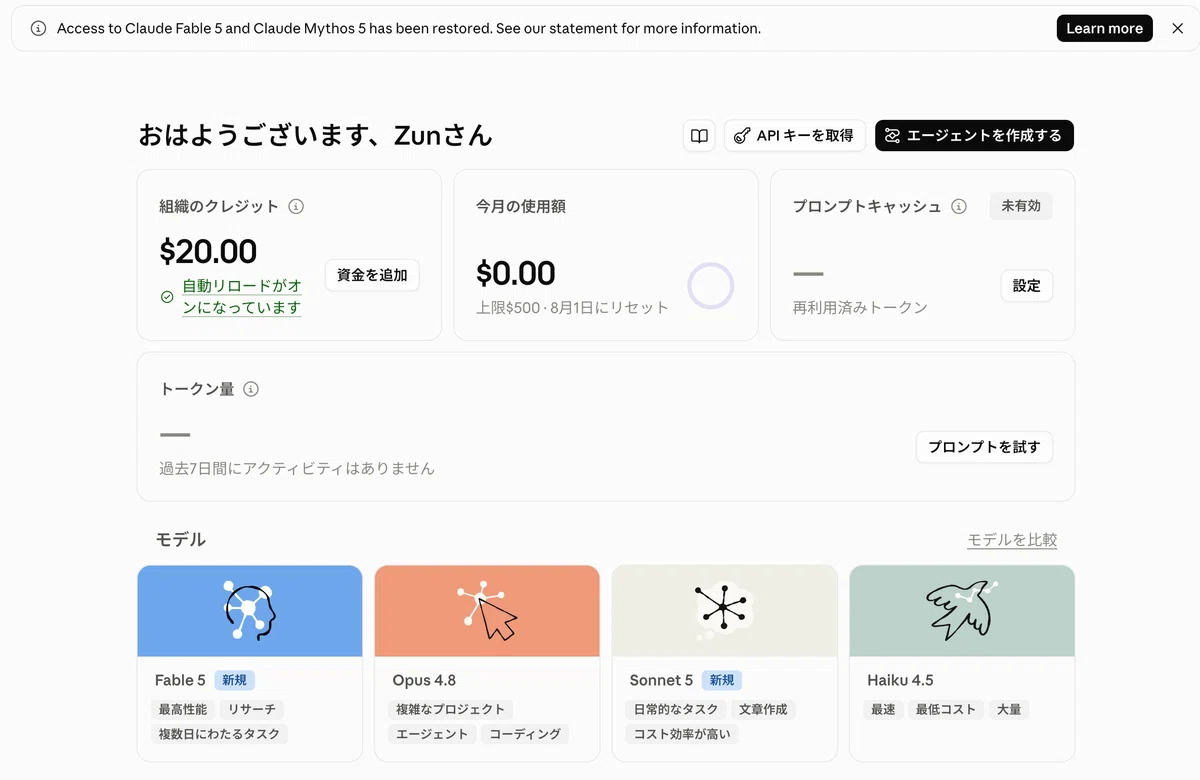Viewport: 1200px width, 780px height.
Task: Click the Learn more button
Action: [x=1104, y=28]
